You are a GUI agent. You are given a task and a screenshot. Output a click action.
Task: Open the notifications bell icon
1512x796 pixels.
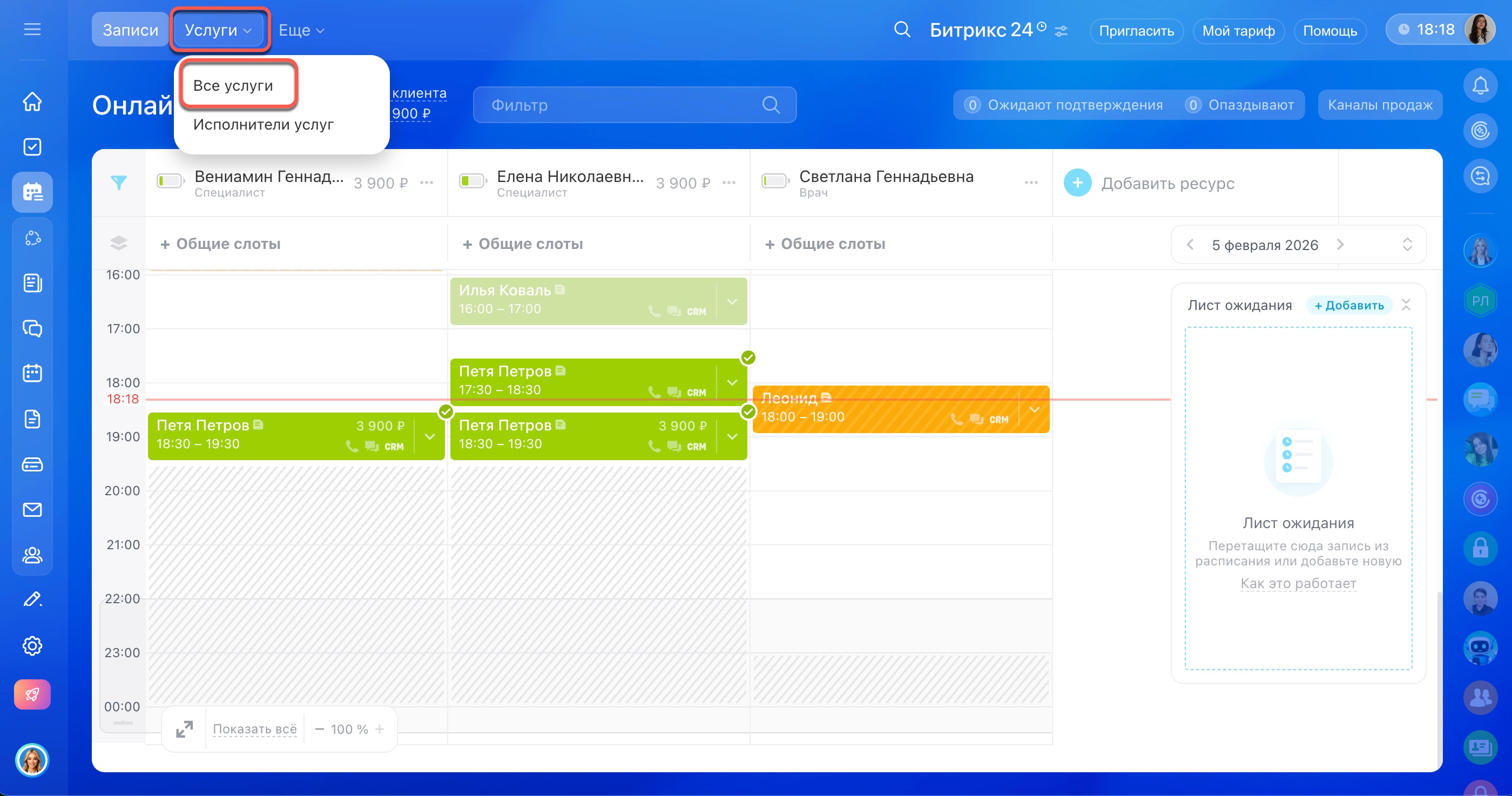(1480, 86)
